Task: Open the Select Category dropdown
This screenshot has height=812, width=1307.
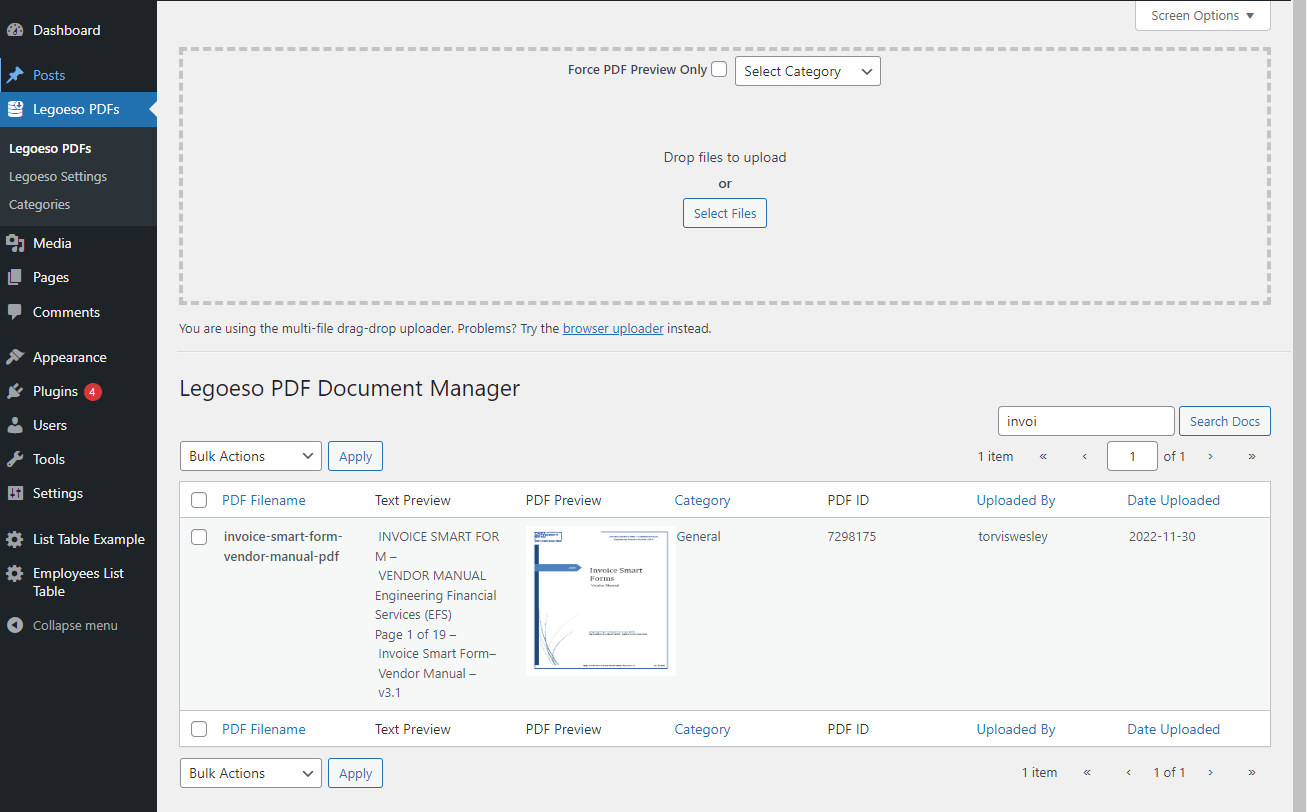Action: [808, 71]
